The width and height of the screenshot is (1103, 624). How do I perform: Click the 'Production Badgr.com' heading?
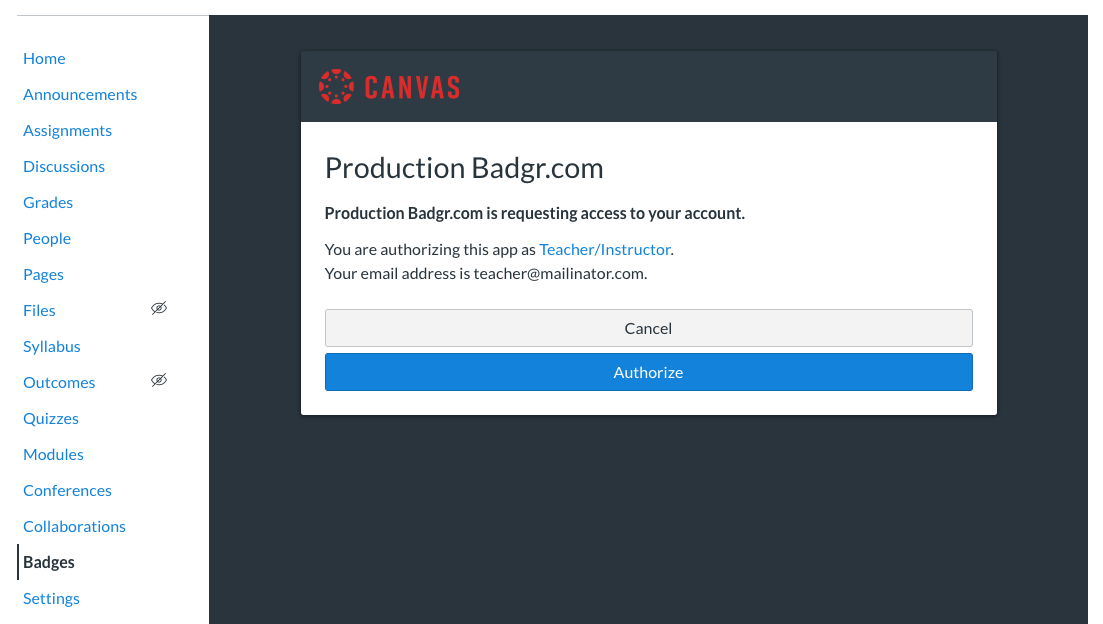click(x=464, y=168)
